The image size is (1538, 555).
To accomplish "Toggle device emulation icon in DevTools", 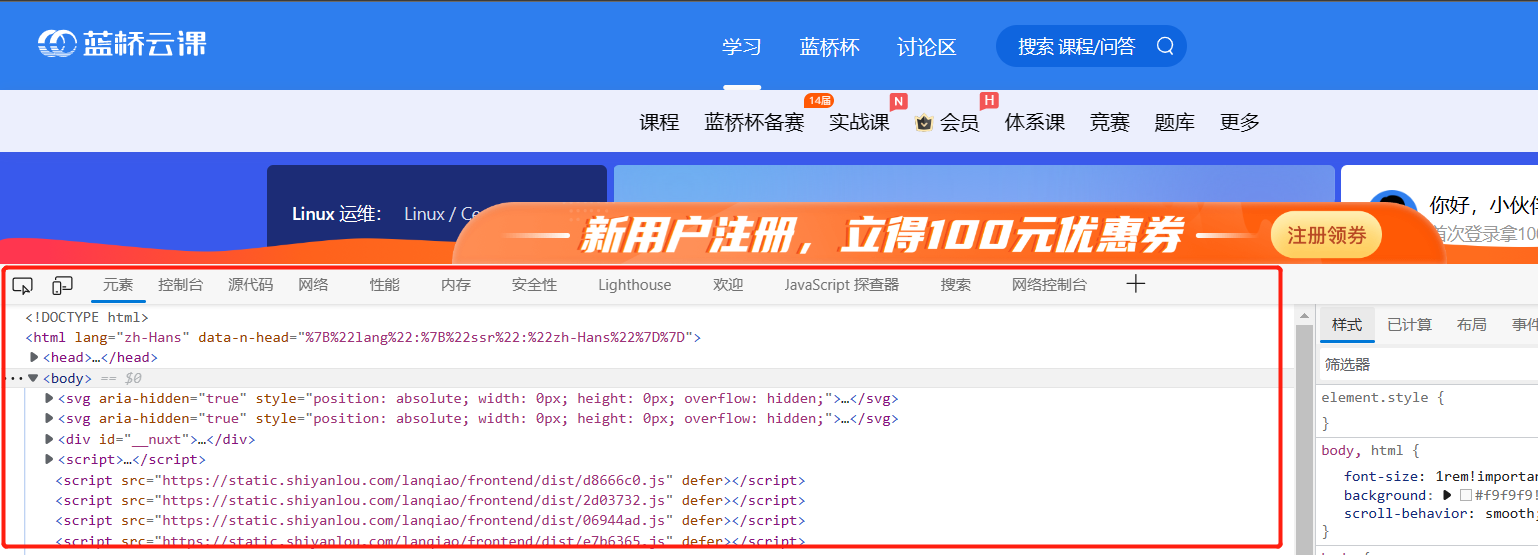I will tap(63, 285).
